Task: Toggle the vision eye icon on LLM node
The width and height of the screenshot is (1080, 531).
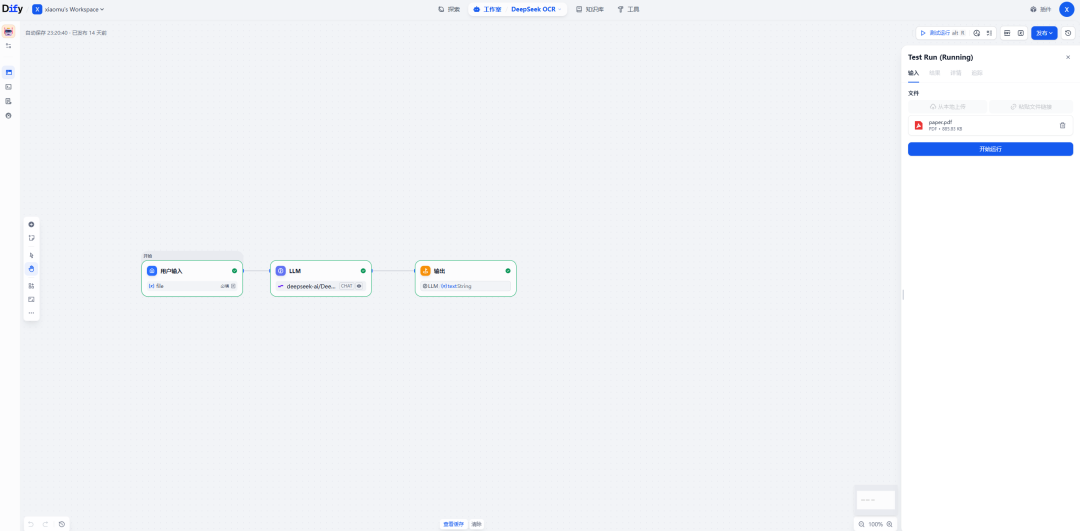Action: click(x=359, y=286)
